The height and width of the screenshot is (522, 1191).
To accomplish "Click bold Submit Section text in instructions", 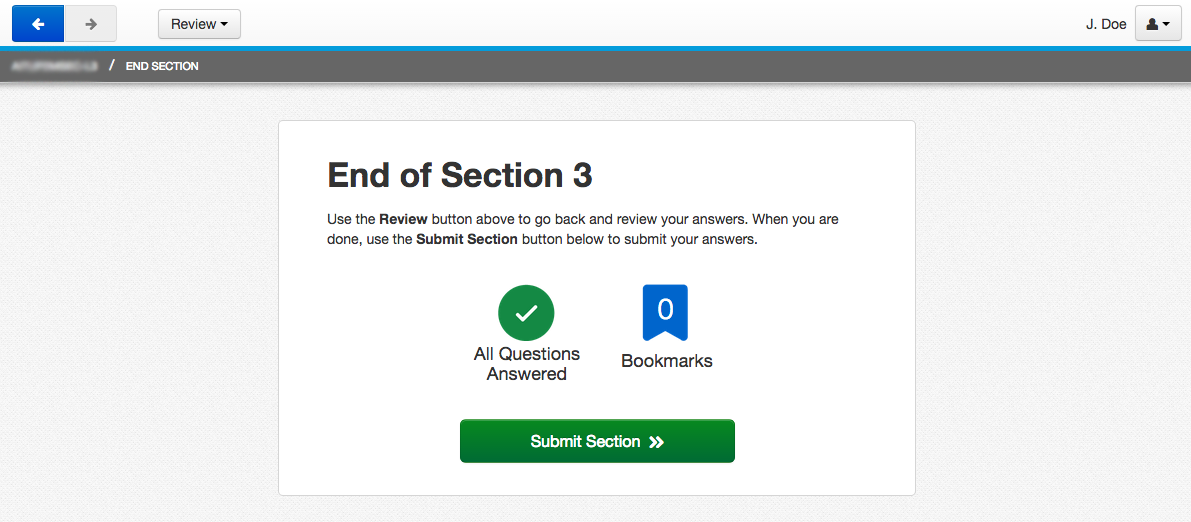I will (x=467, y=239).
